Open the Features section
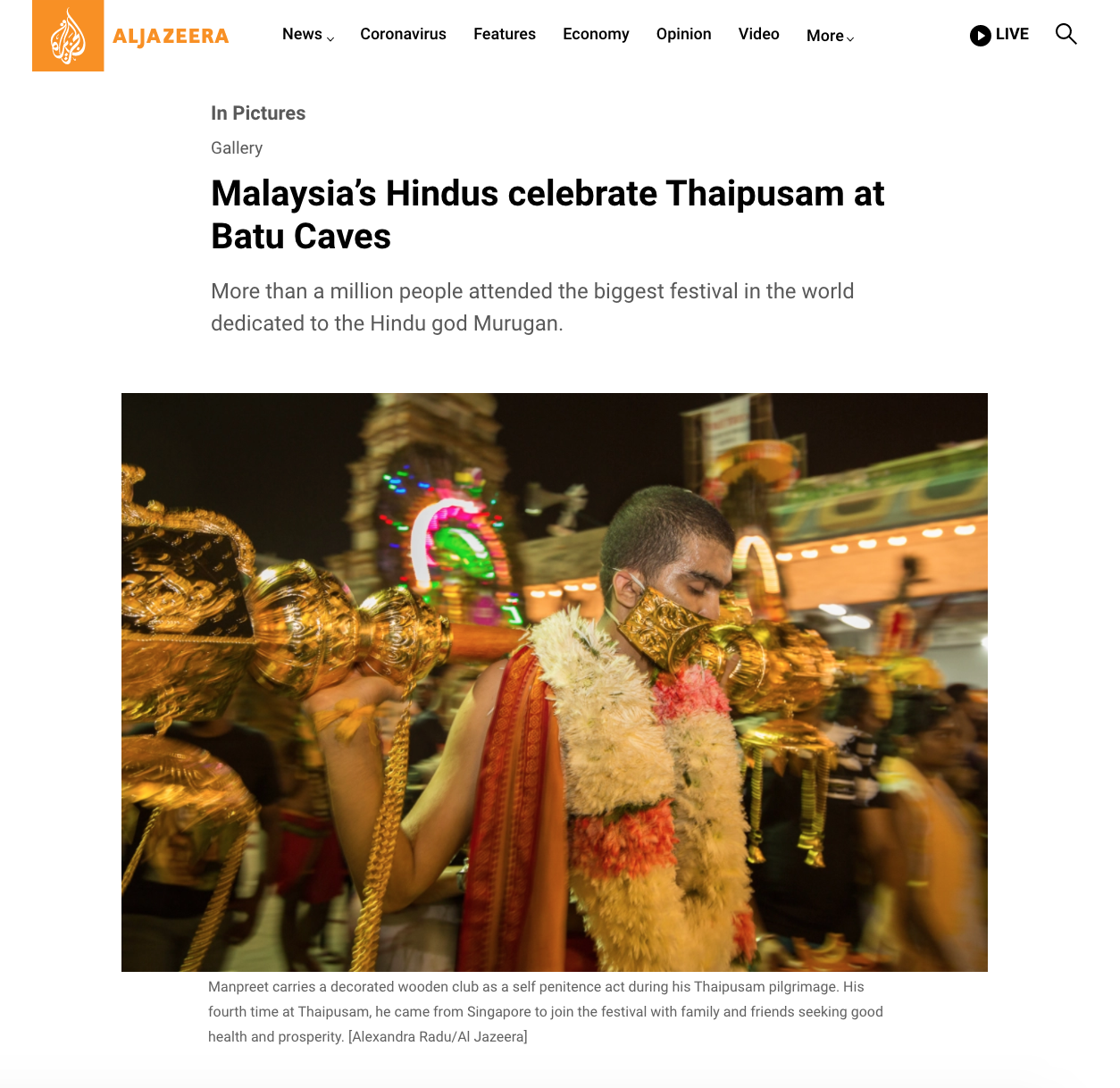 (x=505, y=34)
